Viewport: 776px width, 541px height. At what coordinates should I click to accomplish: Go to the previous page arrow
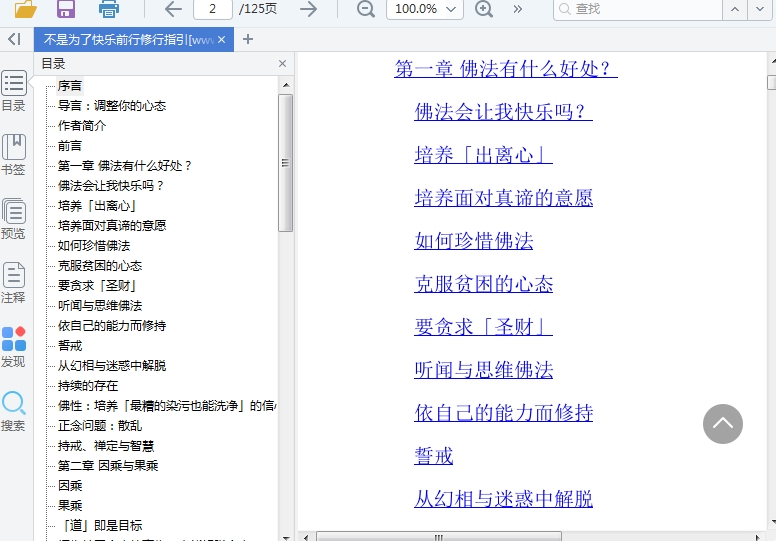coord(173,9)
